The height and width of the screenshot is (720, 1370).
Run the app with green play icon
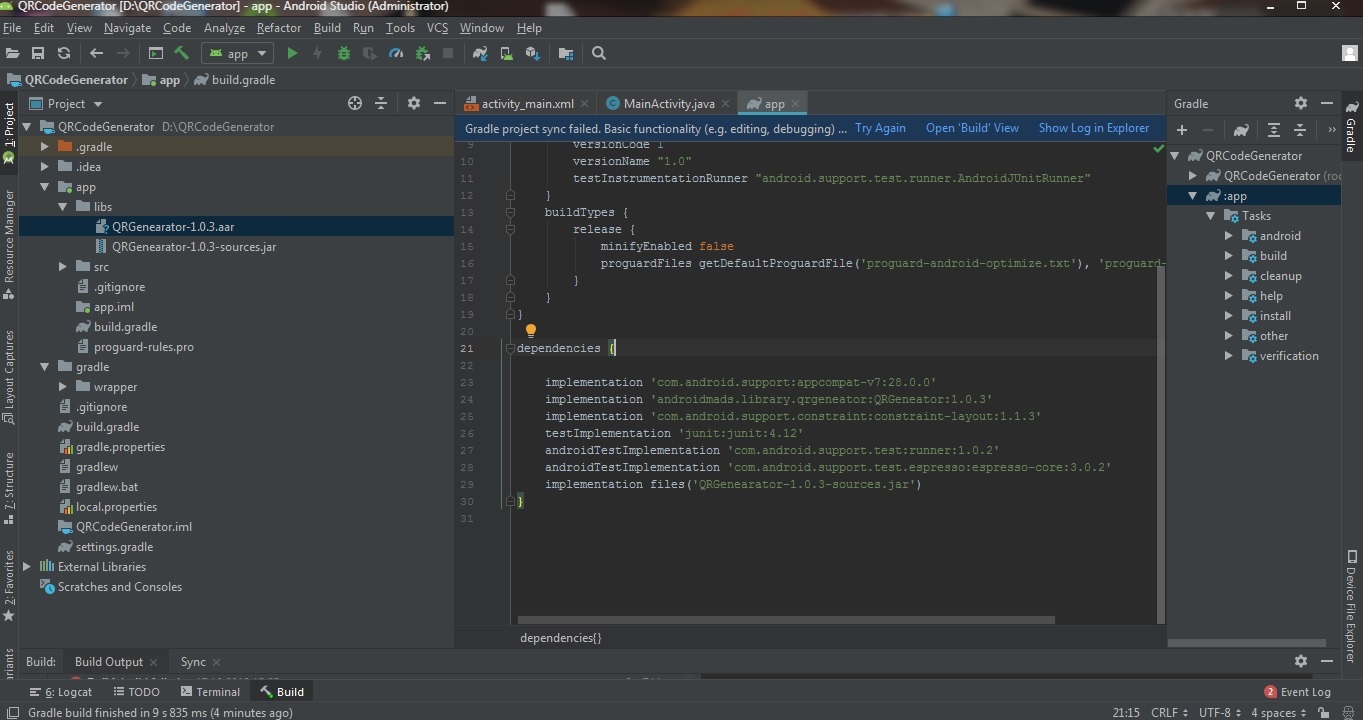(x=292, y=53)
